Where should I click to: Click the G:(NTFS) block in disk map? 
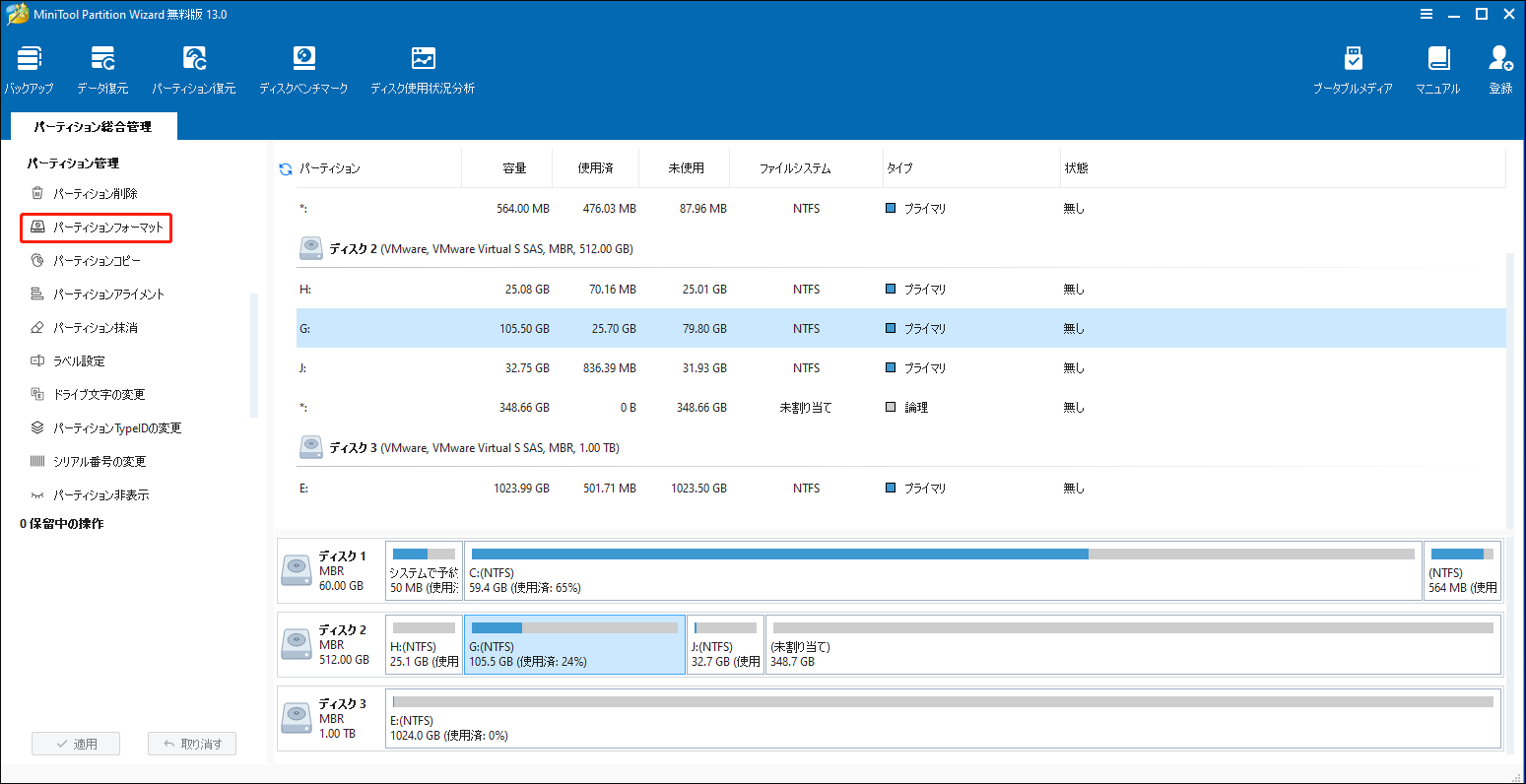pyautogui.click(x=574, y=644)
